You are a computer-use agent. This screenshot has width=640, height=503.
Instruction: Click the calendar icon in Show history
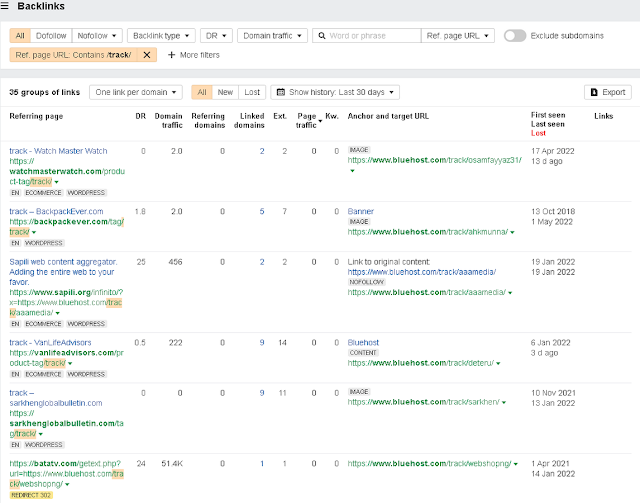point(280,92)
